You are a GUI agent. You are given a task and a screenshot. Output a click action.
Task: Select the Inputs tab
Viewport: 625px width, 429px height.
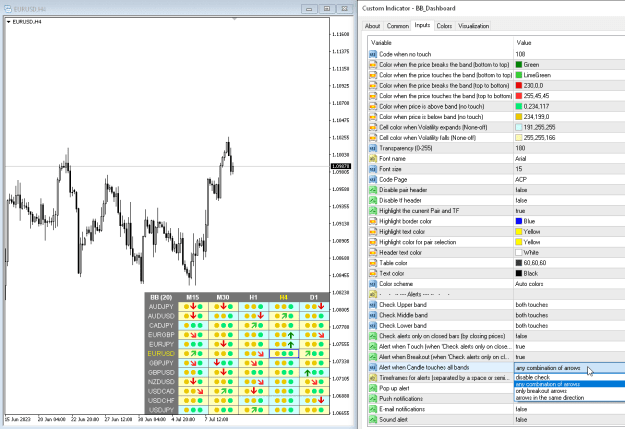(x=422, y=25)
